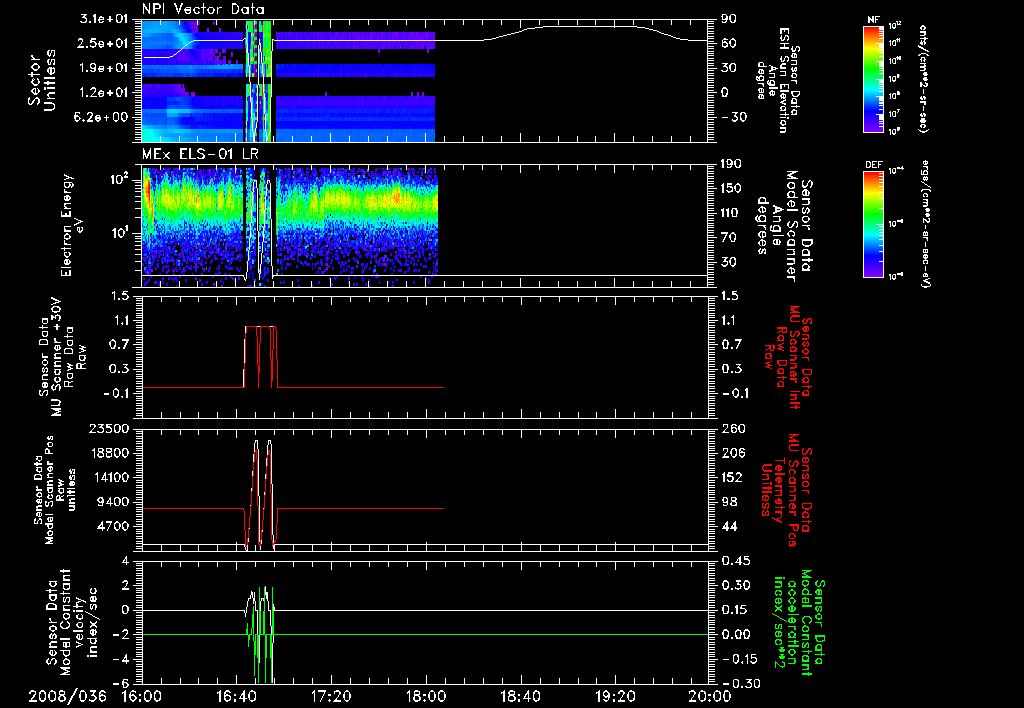
Task: Click the red square pulse in MU Scanner panel
Action: pyautogui.click(x=261, y=357)
